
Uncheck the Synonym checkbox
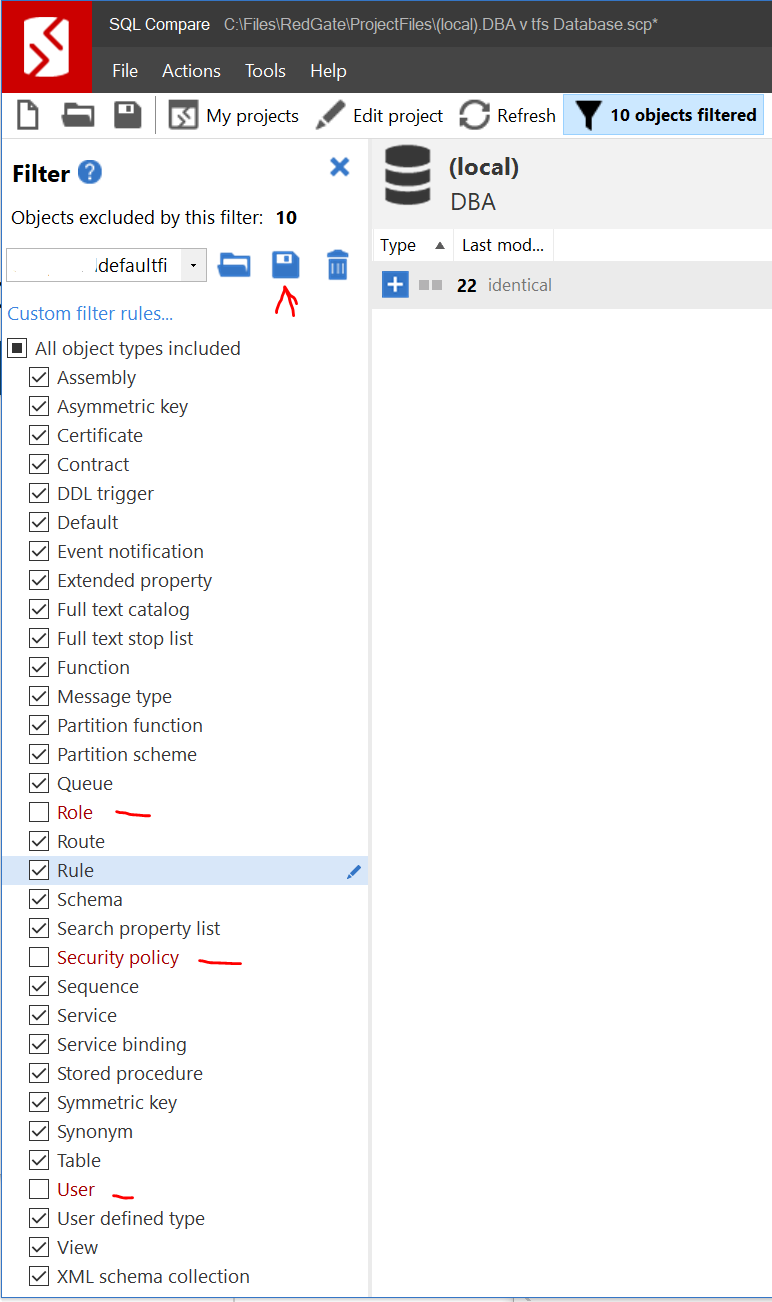(x=39, y=1132)
